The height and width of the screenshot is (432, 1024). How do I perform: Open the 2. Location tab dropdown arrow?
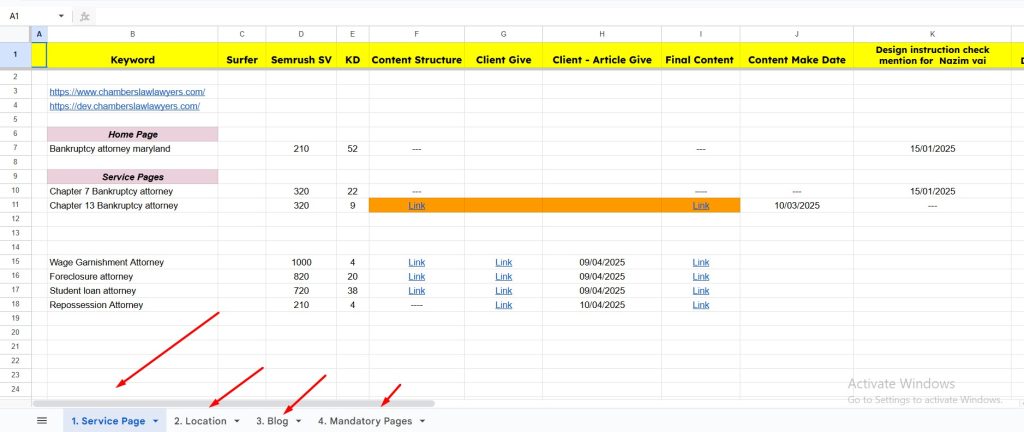pos(236,421)
